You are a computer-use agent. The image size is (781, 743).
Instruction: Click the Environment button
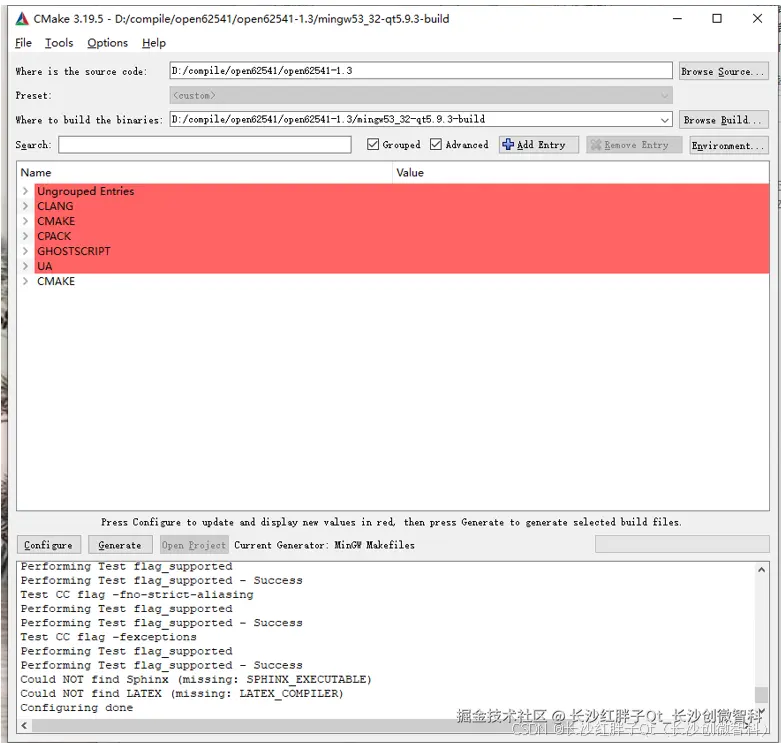tap(729, 145)
